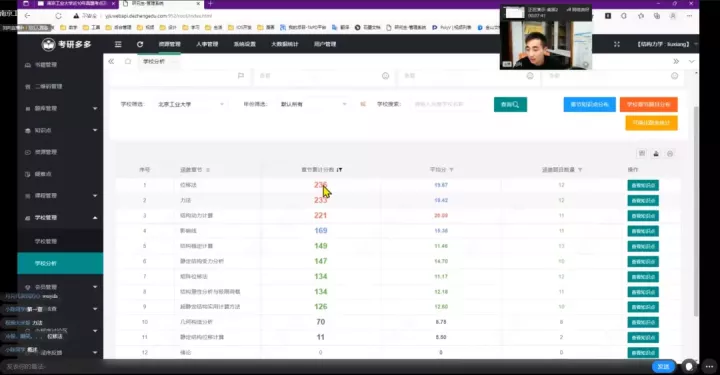Click the view button in row 12
This screenshot has width=720, height=375.
pos(643,353)
